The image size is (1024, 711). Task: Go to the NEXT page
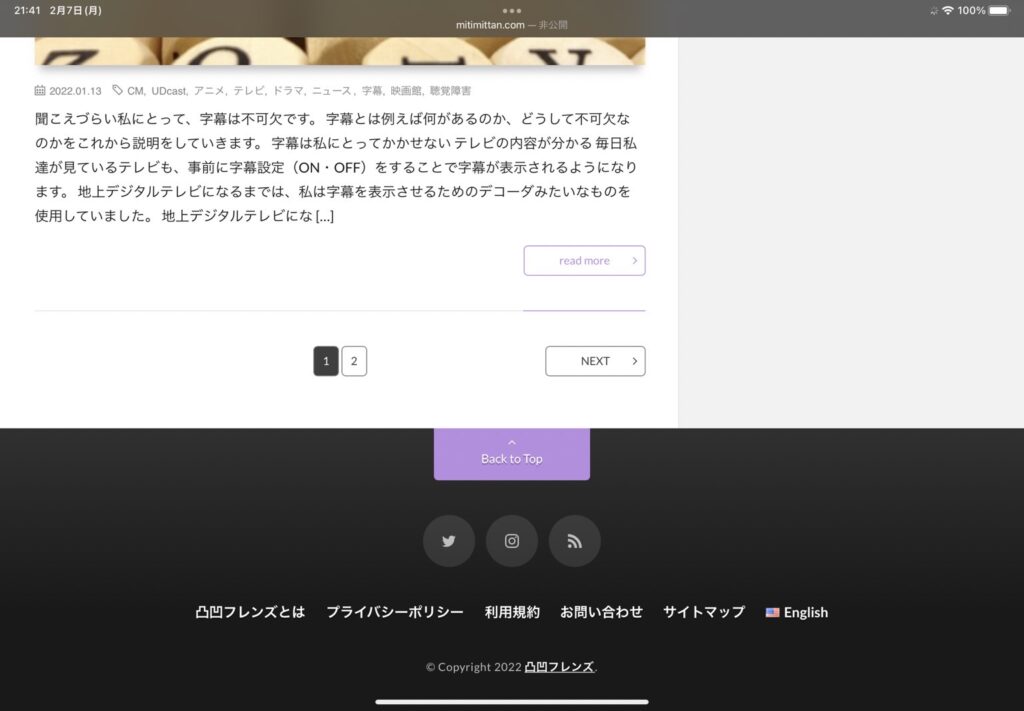(596, 361)
